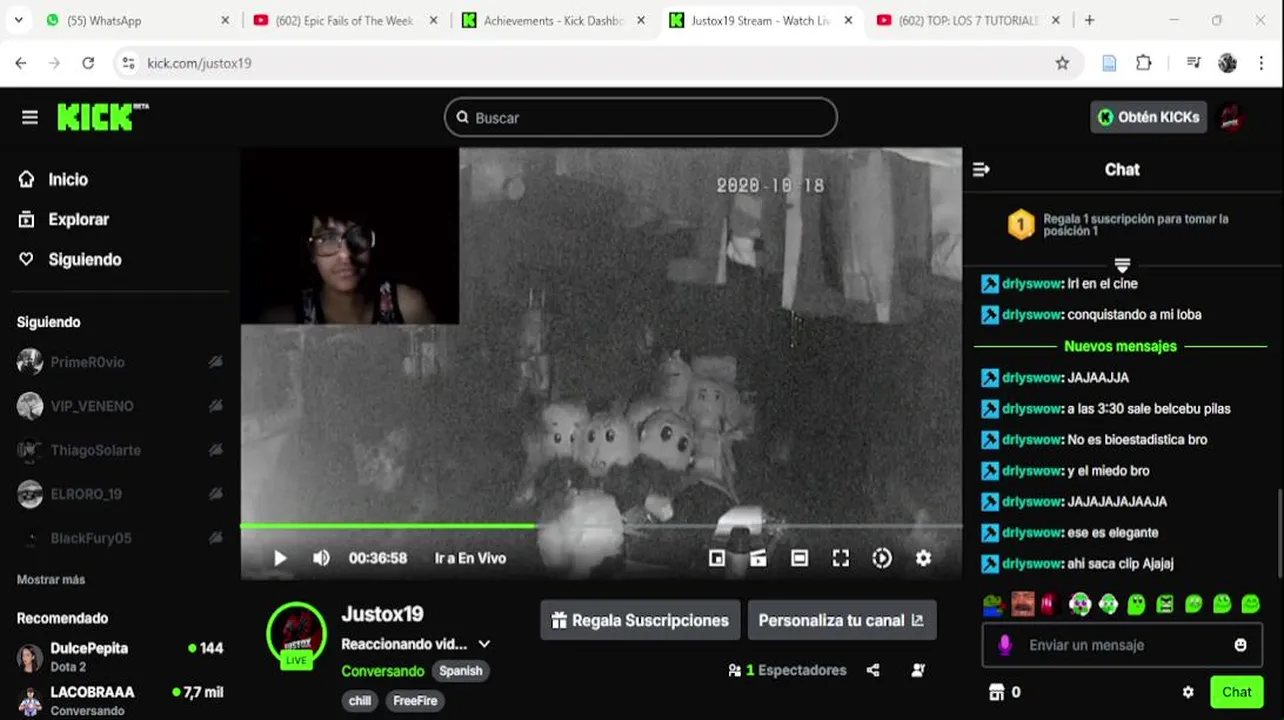The height and width of the screenshot is (720, 1284).
Task: Switch to TOP: LOS 7 TUTORIALES tab
Action: (x=968, y=20)
